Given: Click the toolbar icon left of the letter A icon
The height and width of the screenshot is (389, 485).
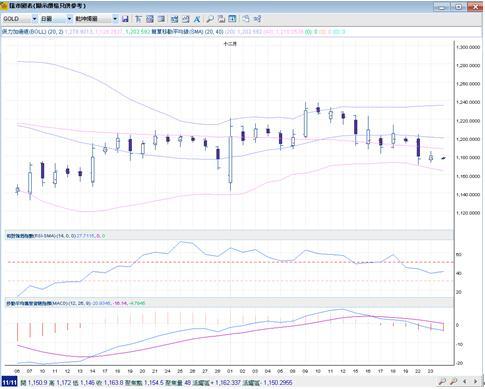Looking at the screenshot, I should 186,19.
